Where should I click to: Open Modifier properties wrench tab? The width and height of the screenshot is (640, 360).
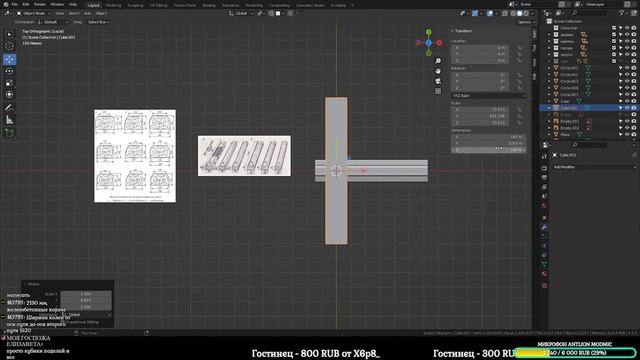point(544,227)
